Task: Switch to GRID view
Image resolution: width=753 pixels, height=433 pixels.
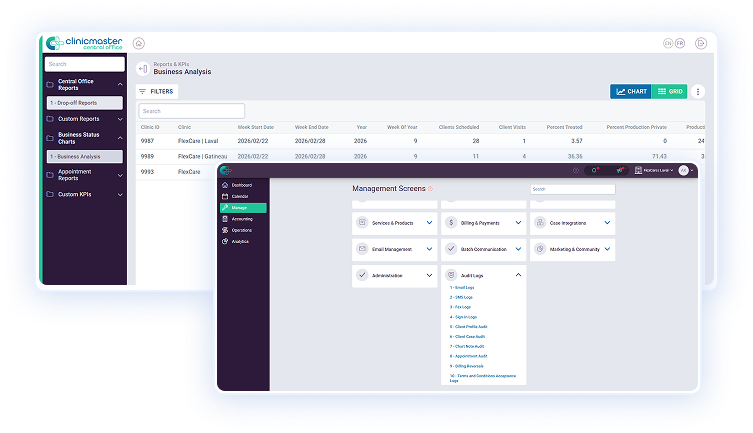Action: (670, 91)
